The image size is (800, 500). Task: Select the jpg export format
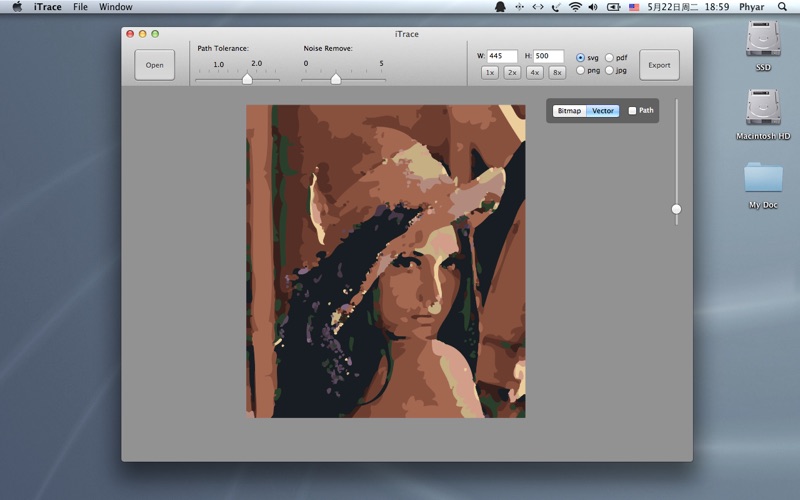pyautogui.click(x=609, y=70)
